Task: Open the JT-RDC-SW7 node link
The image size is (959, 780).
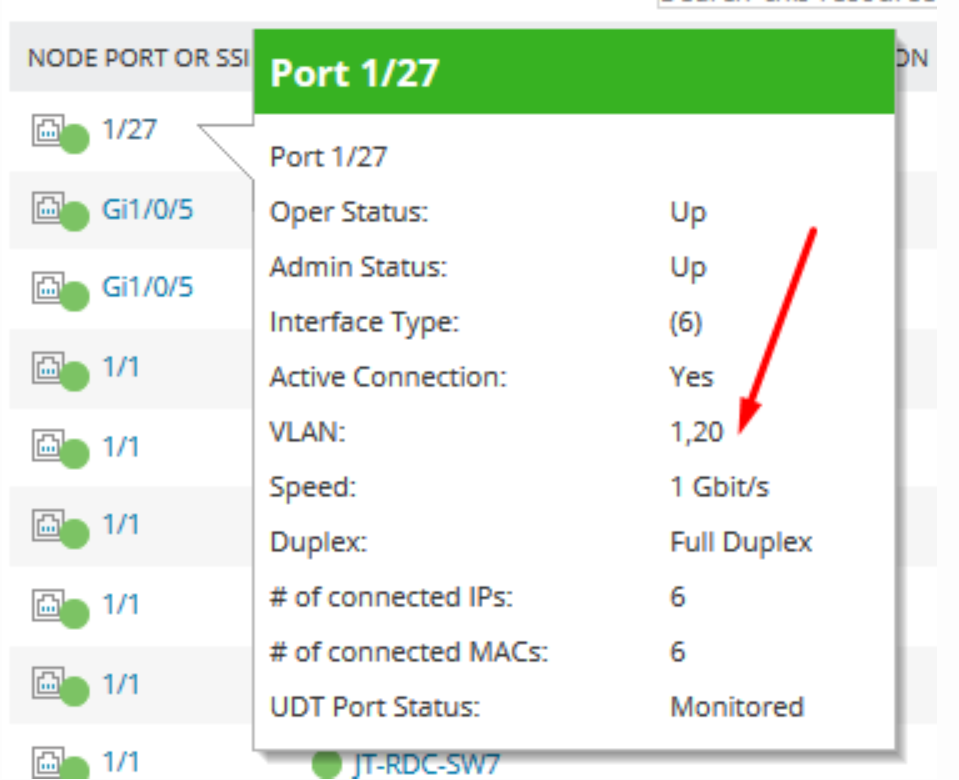Action: point(426,766)
